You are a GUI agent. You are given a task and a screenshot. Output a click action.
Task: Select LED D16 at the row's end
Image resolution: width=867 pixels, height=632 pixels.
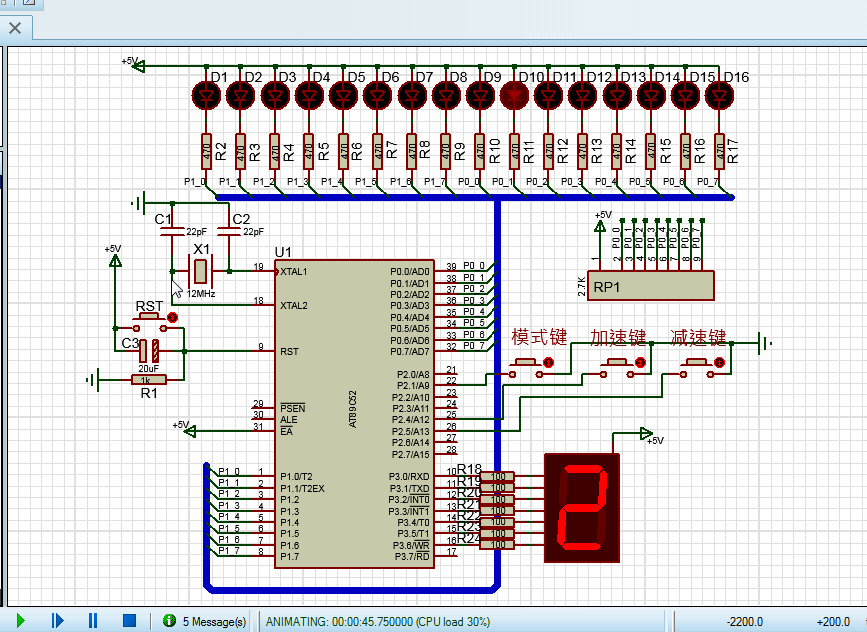[x=719, y=96]
